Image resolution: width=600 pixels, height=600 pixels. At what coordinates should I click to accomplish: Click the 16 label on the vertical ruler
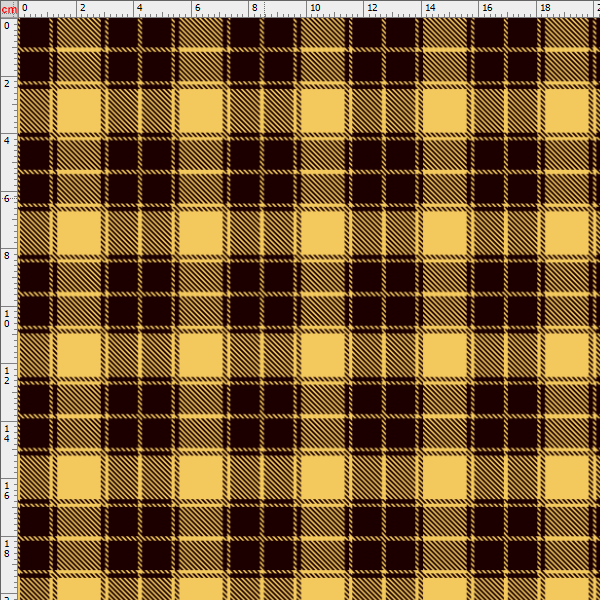pos(7,491)
